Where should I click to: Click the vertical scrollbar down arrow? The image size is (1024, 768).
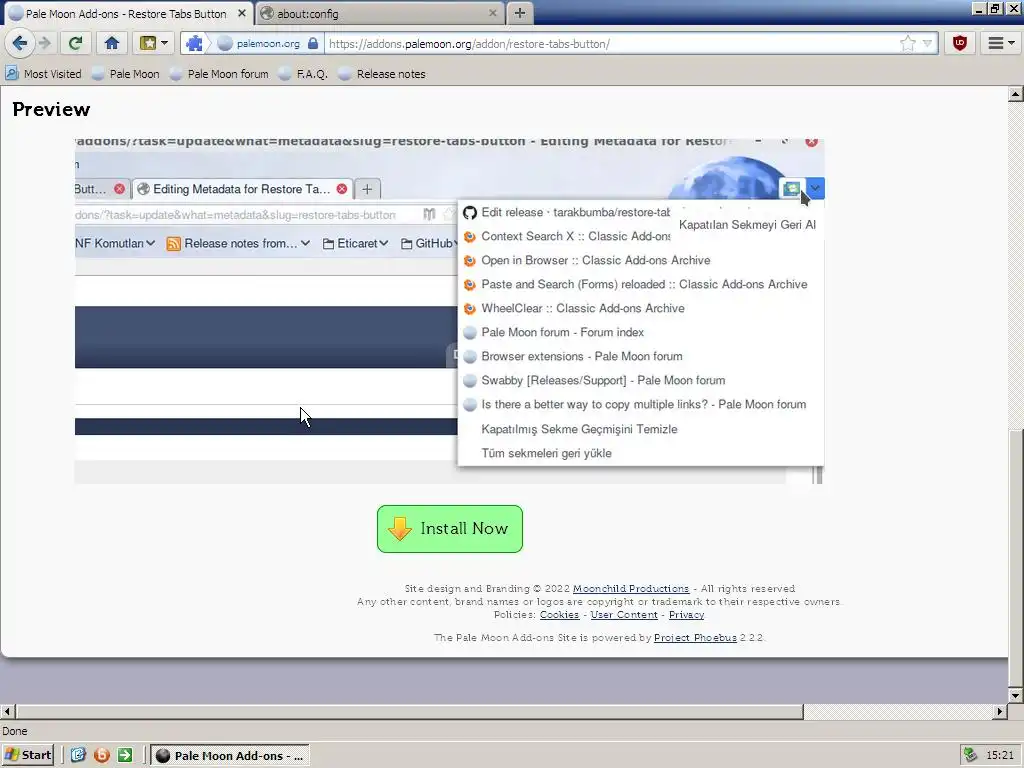1016,695
